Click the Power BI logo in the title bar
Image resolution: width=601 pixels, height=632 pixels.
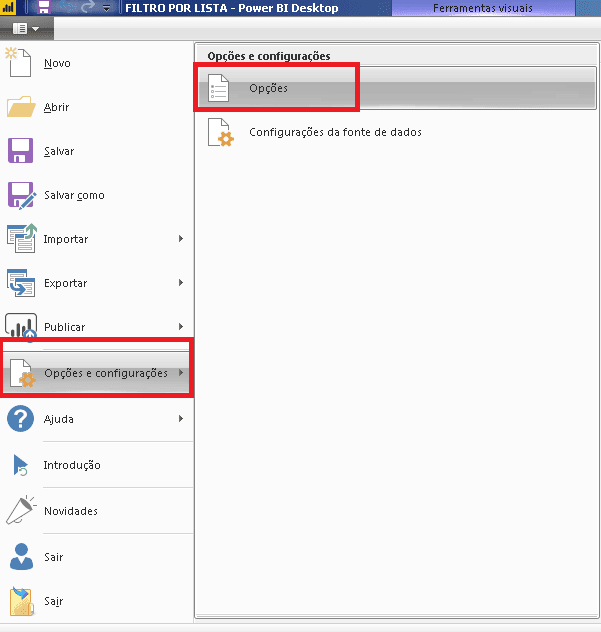(x=8, y=7)
